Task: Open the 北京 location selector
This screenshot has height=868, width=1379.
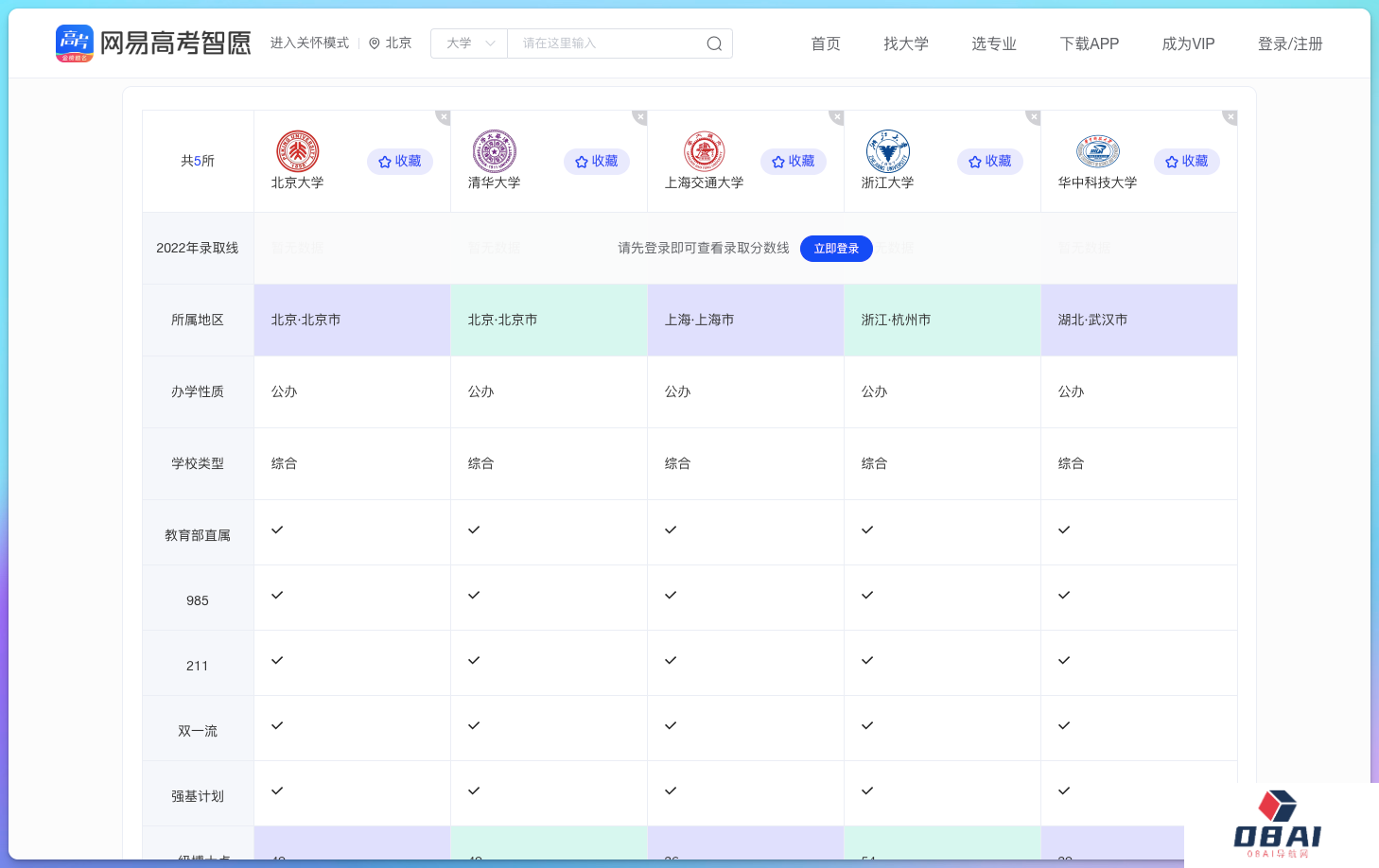Action: coord(391,43)
